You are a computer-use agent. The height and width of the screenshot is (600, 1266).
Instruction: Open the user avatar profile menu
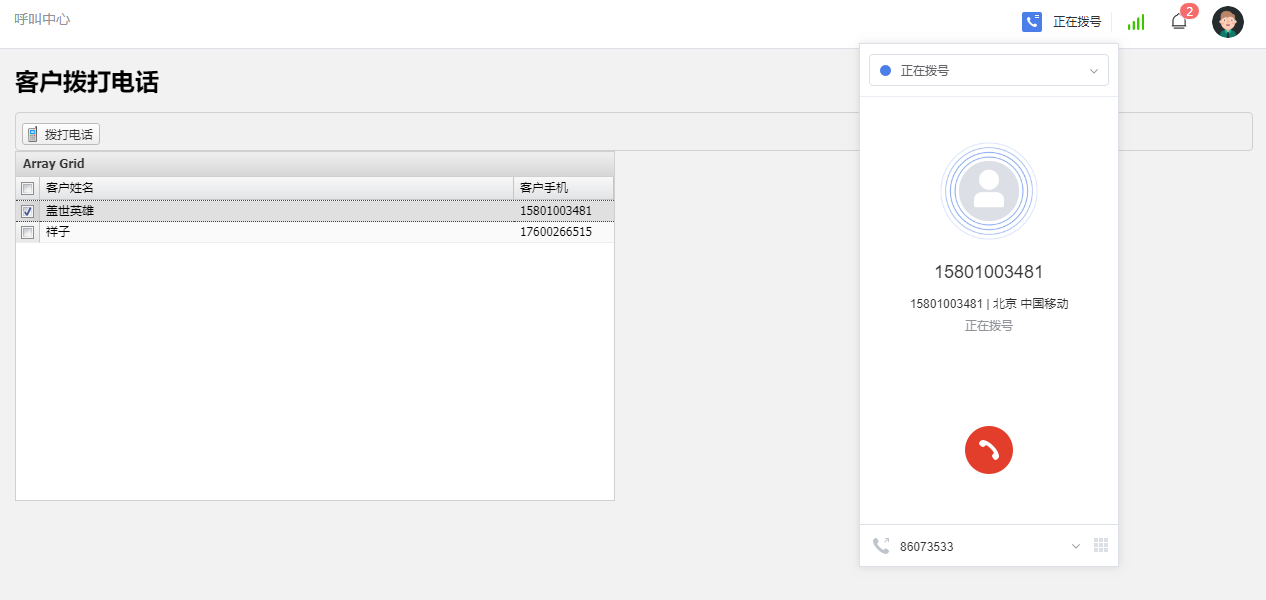coord(1227,22)
